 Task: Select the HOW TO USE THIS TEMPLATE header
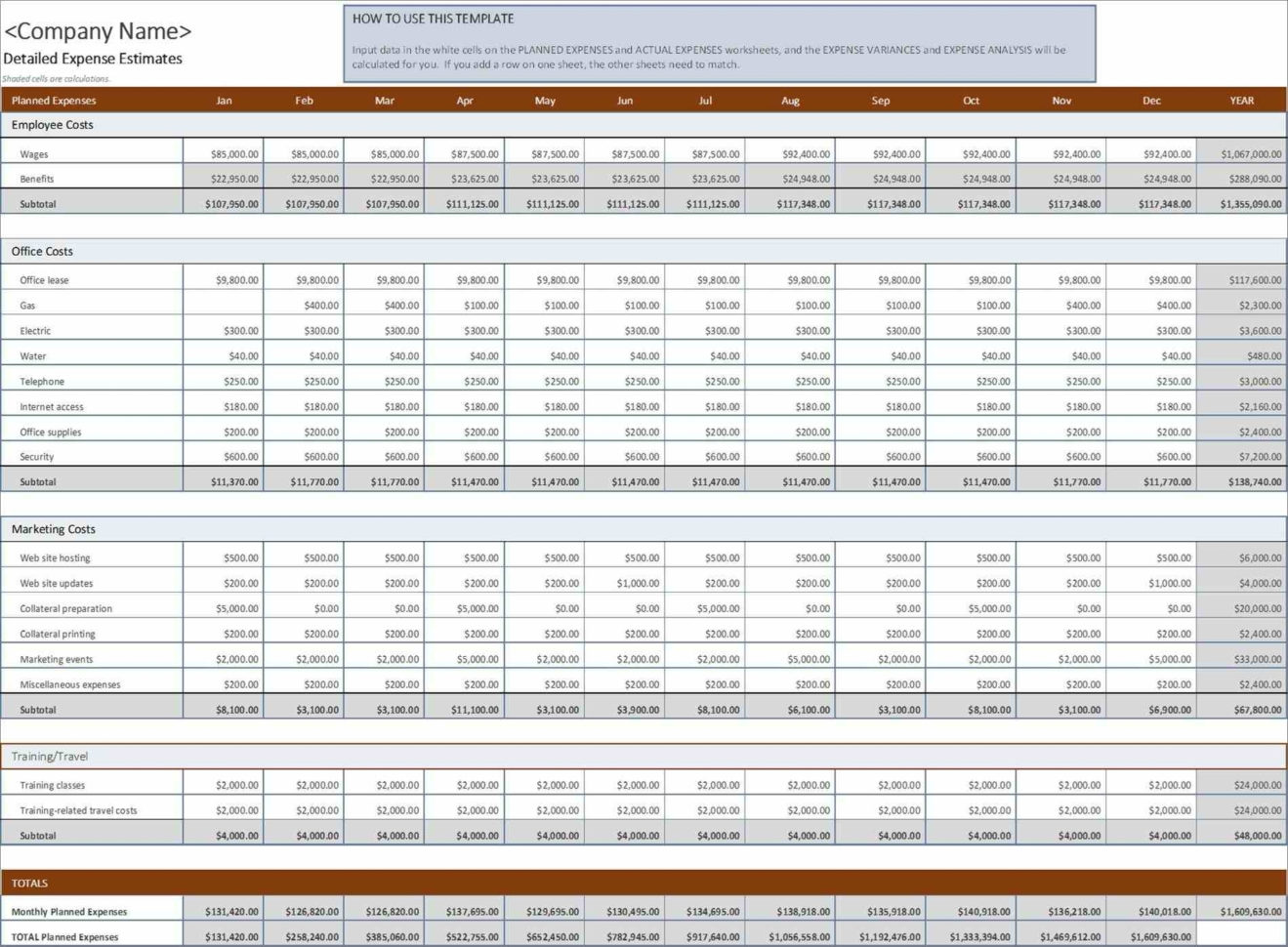coord(433,18)
